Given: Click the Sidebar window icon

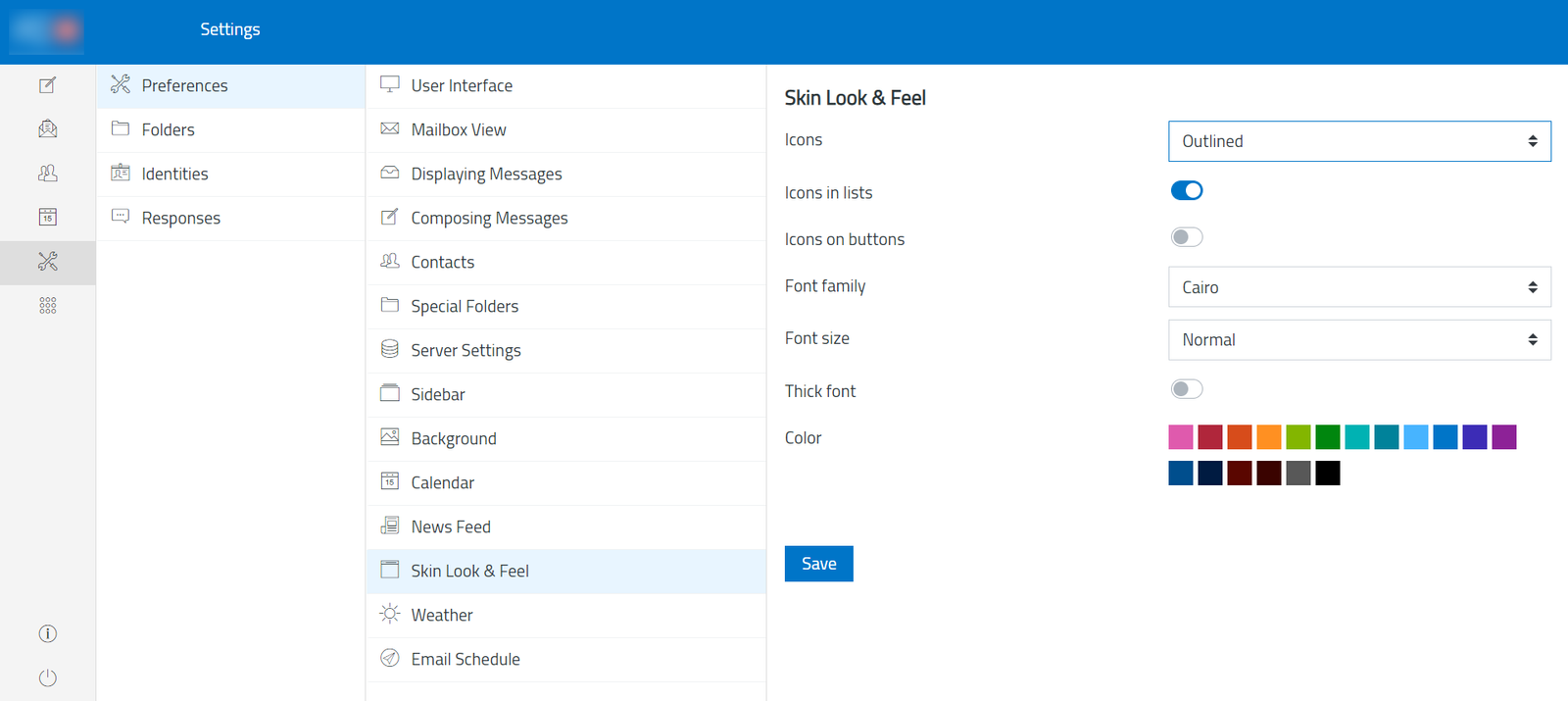Looking at the screenshot, I should (389, 393).
